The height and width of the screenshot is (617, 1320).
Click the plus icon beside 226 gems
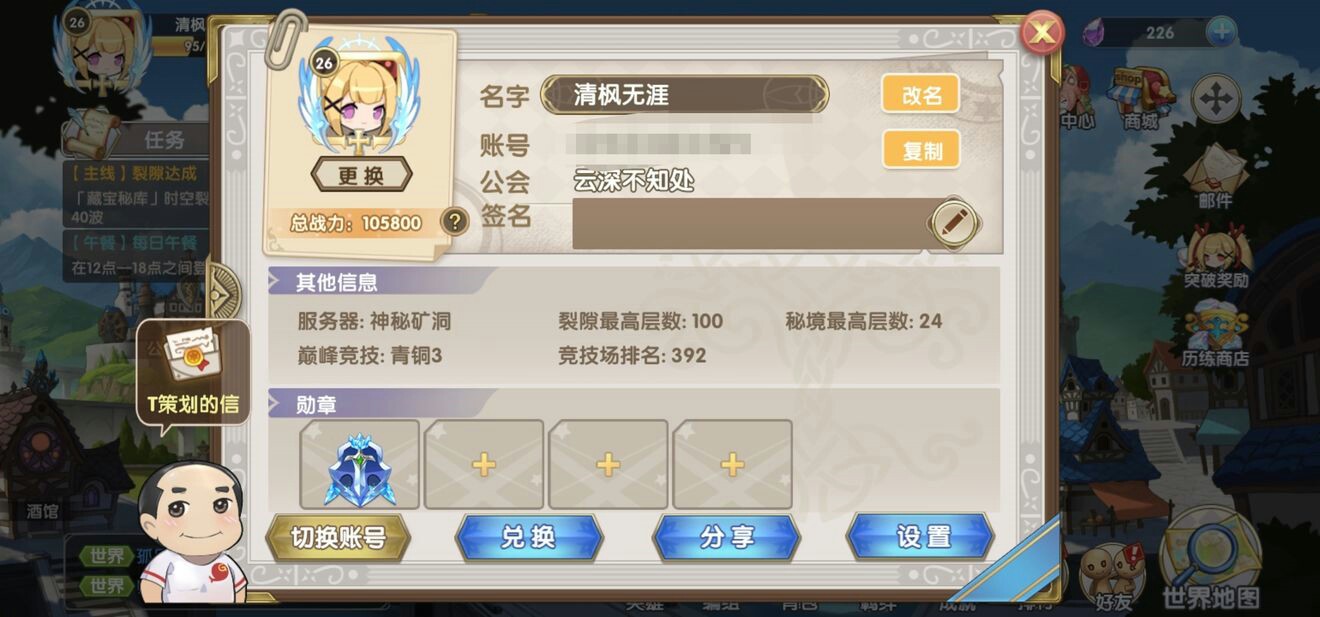pos(1221,32)
